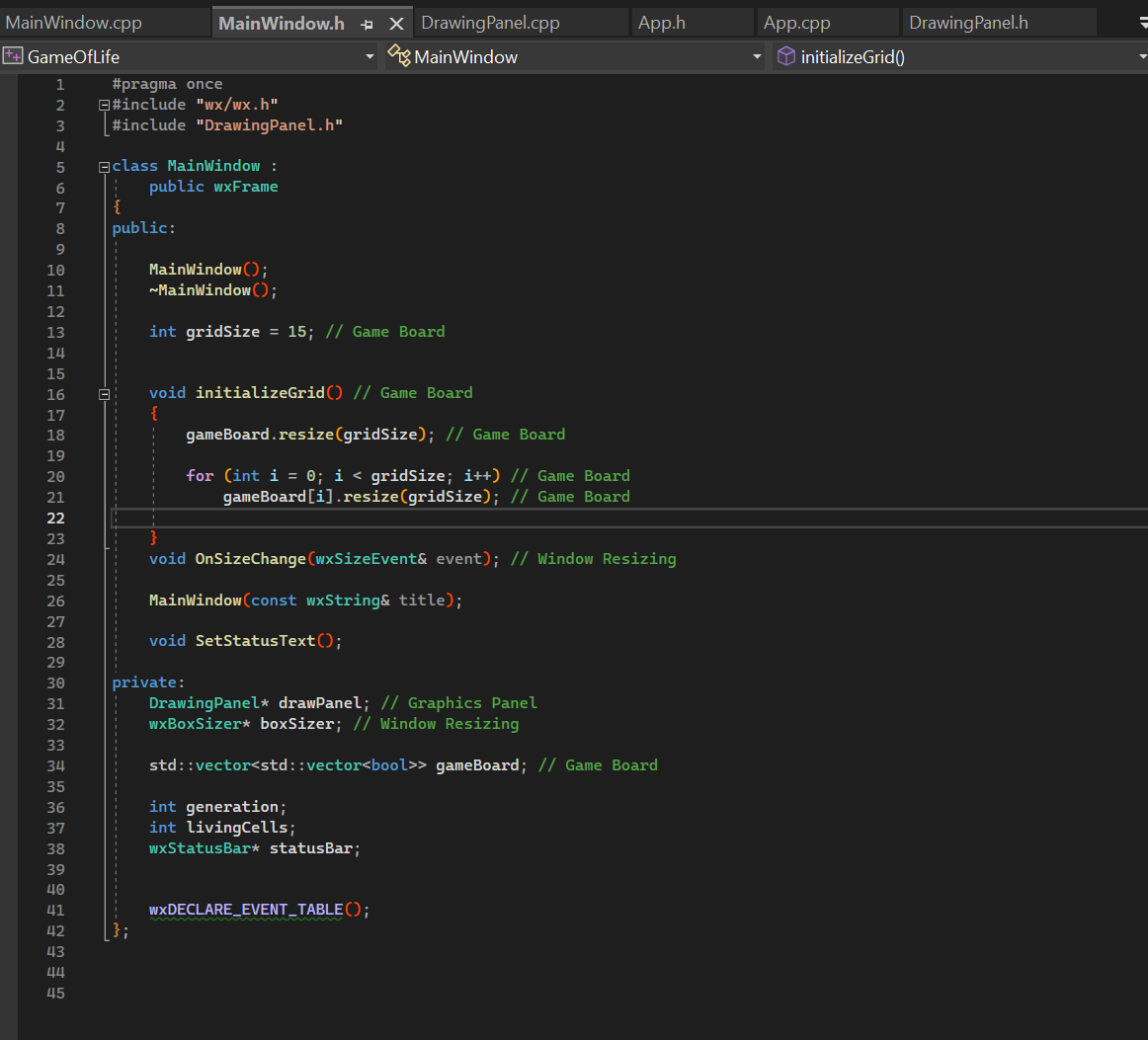Screen dimensions: 1148x1040
Task: Click the gridSize variable on line 13
Action: pyautogui.click(x=222, y=331)
